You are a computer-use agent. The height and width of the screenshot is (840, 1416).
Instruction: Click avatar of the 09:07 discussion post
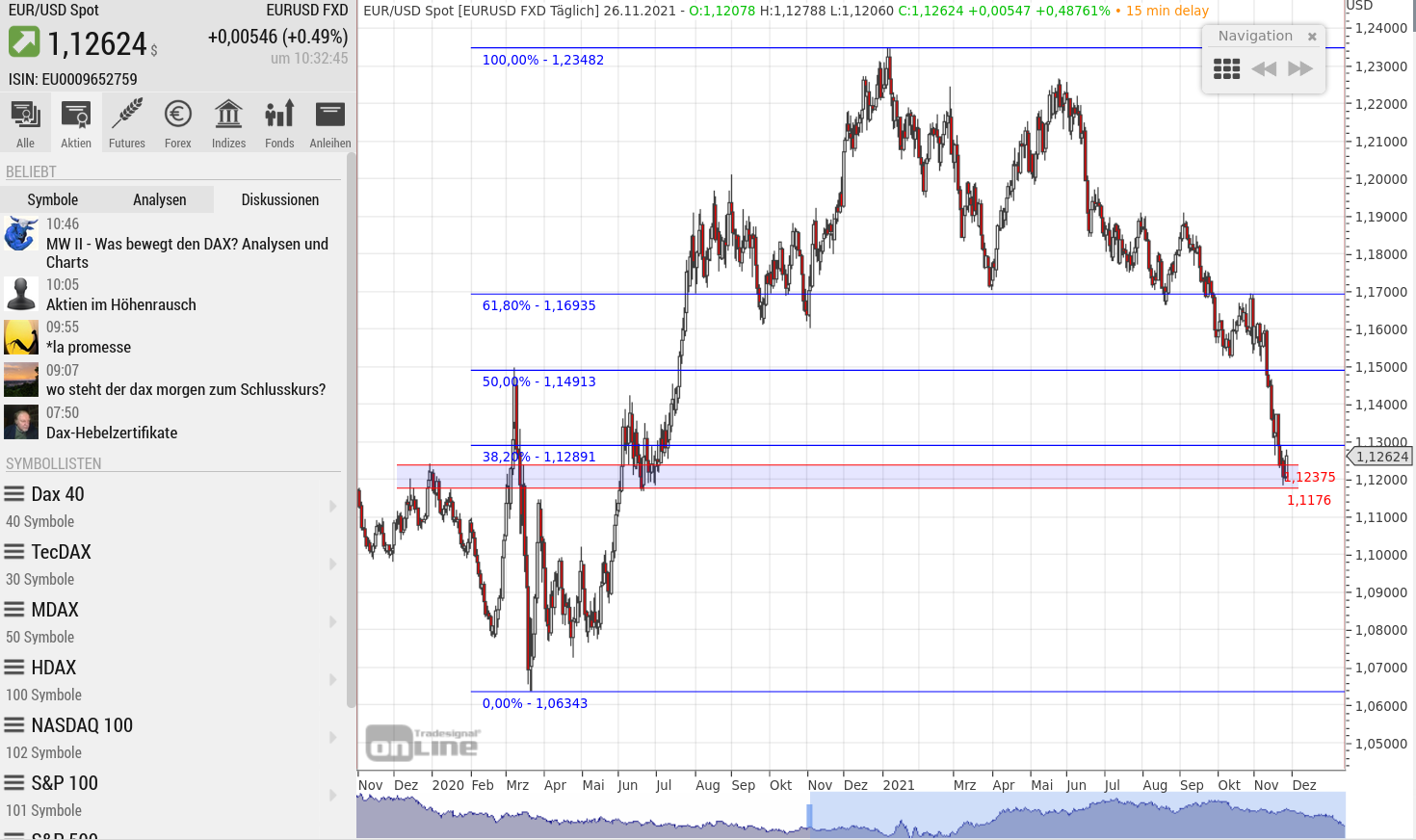tap(21, 380)
